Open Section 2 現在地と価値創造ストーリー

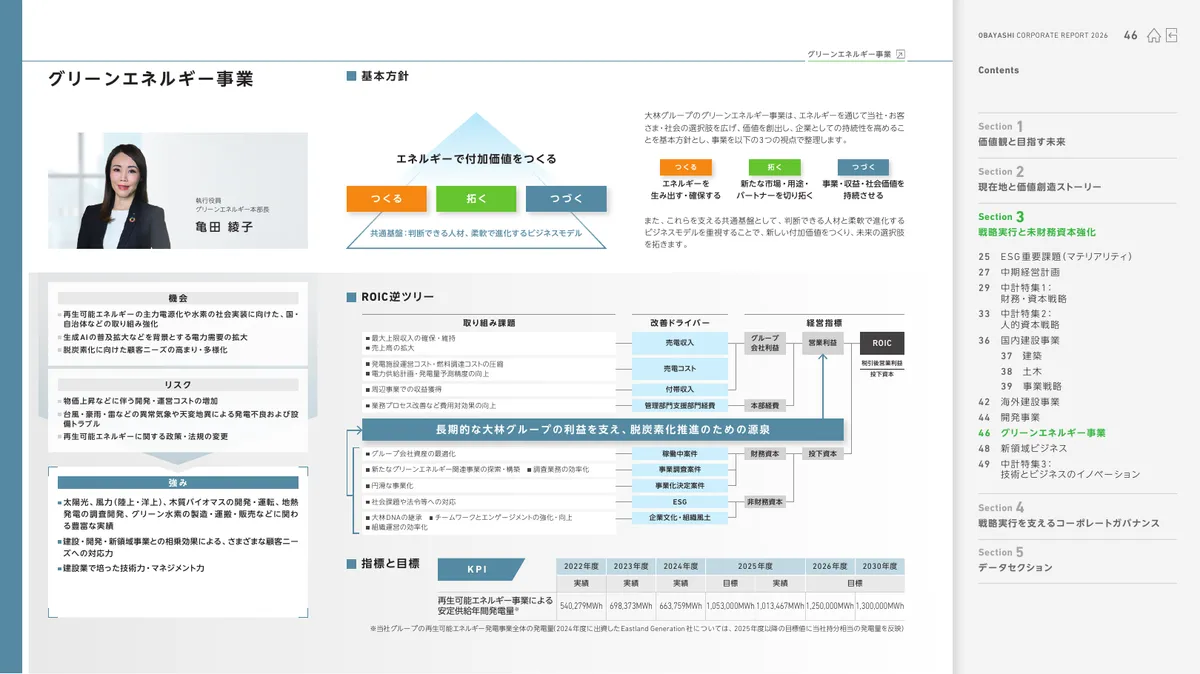[x=1040, y=179]
